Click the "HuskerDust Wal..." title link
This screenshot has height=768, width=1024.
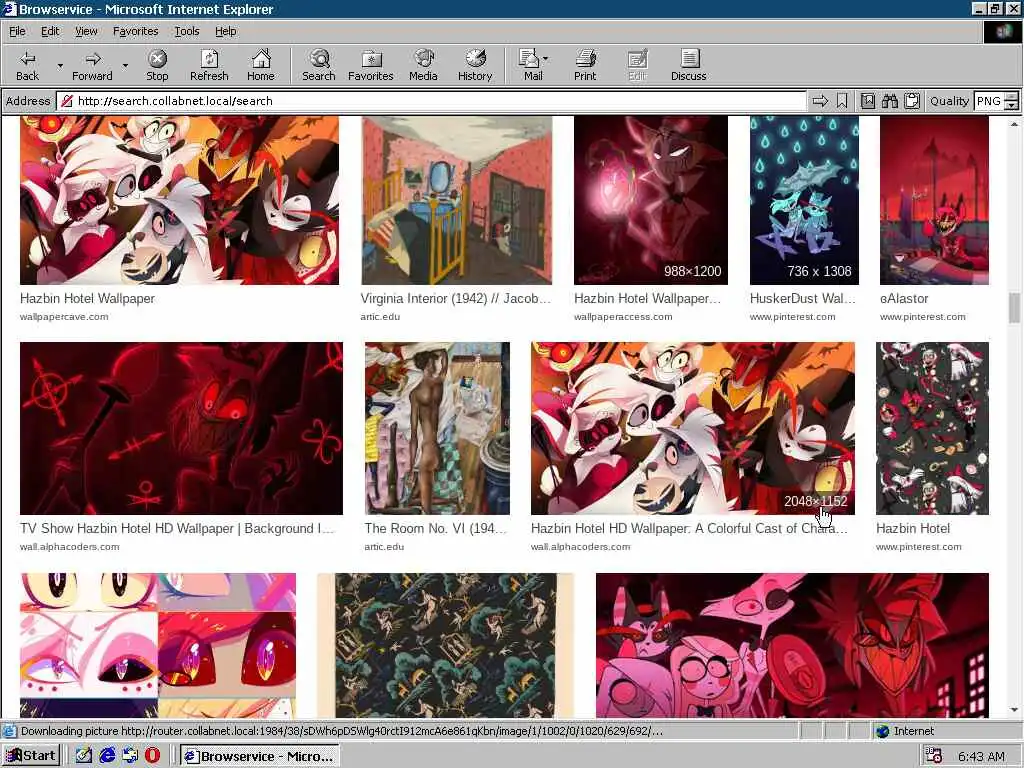click(803, 298)
